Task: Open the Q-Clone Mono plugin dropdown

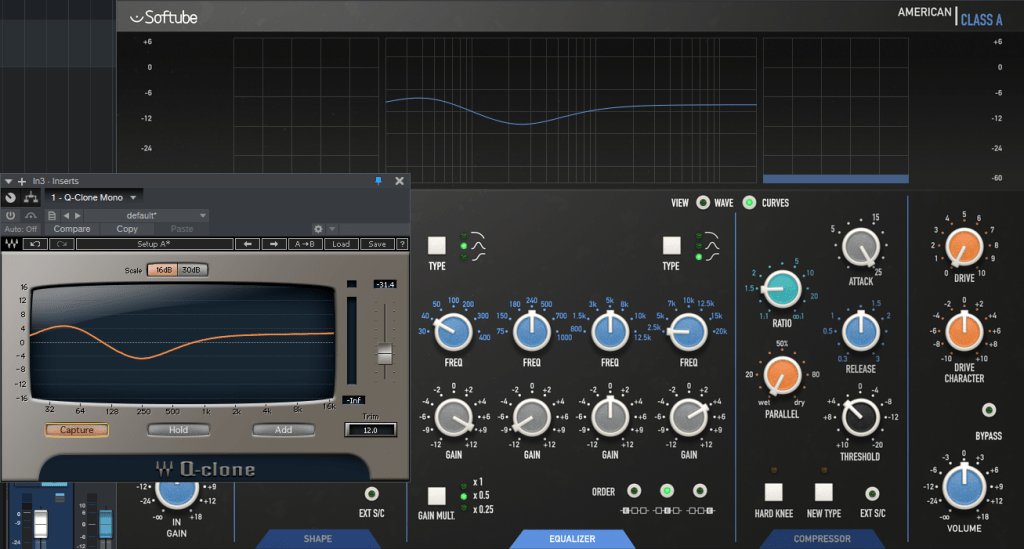Action: point(133,198)
